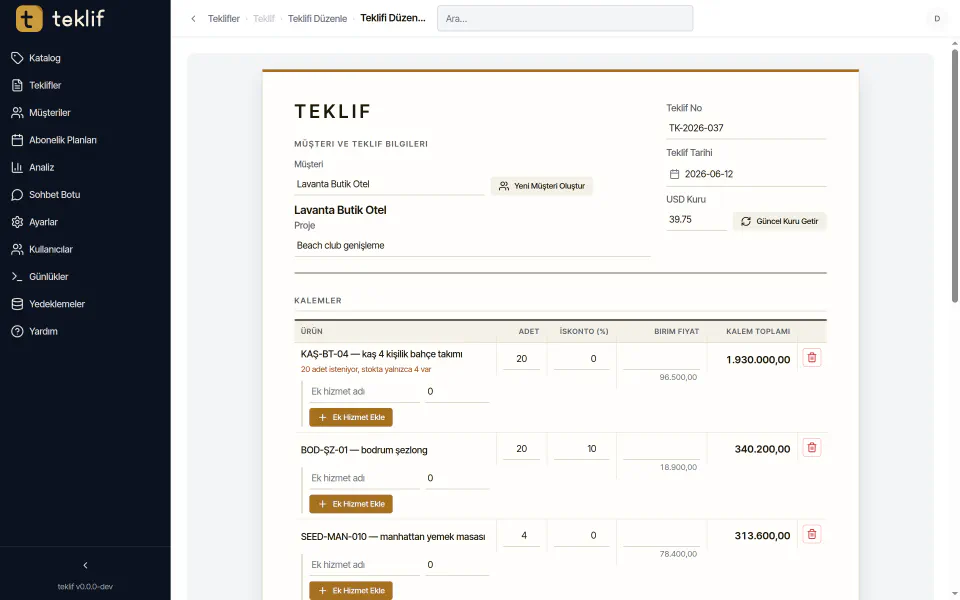The image size is (960, 600).
Task: Click the Lavanta Butik Otel bold heading
Action: point(340,210)
